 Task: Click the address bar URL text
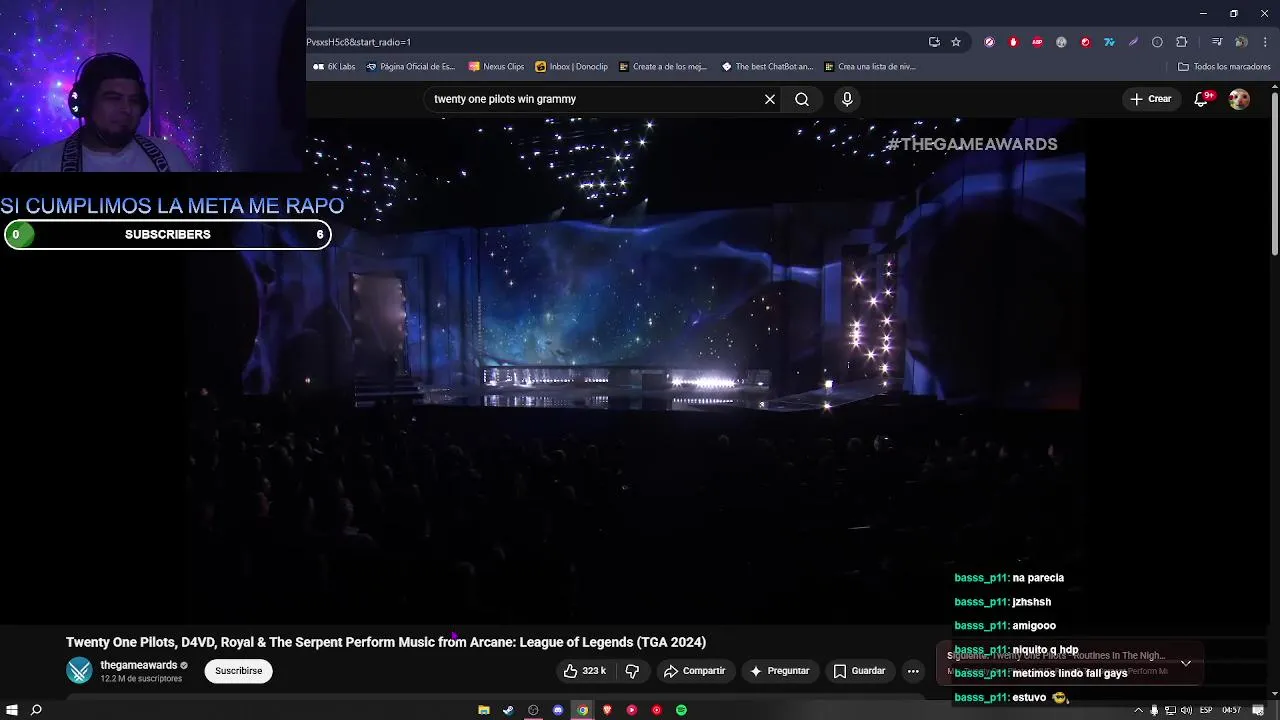click(x=358, y=42)
